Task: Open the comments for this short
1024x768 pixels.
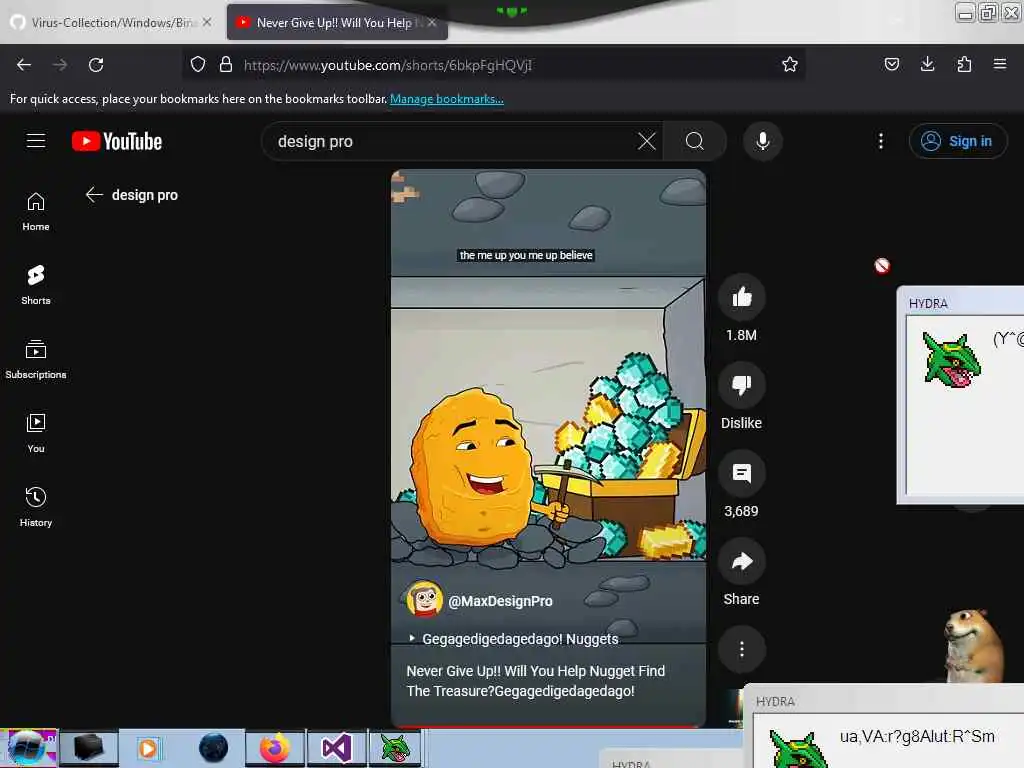Action: pos(741,473)
